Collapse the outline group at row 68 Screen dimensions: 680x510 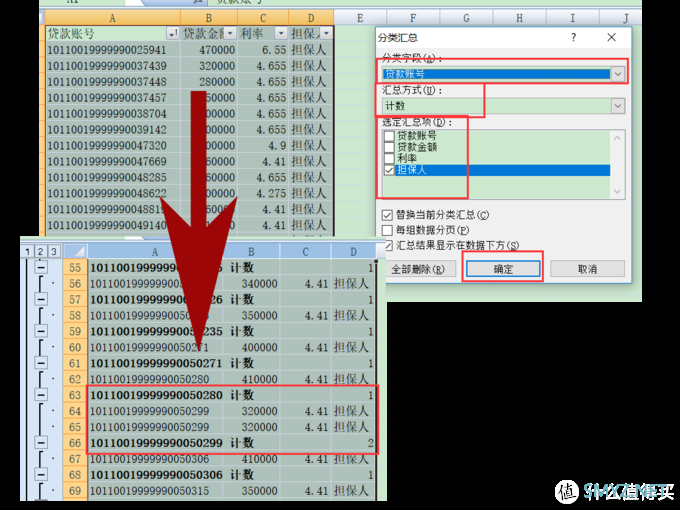click(41, 475)
